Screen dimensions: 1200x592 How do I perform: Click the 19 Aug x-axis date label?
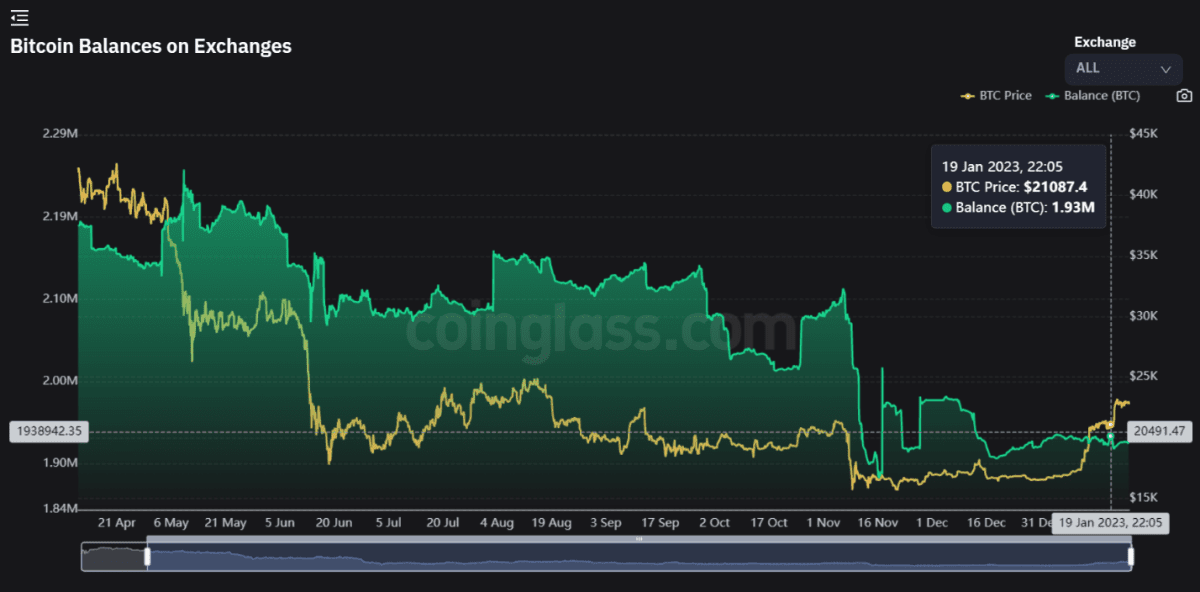tap(551, 523)
